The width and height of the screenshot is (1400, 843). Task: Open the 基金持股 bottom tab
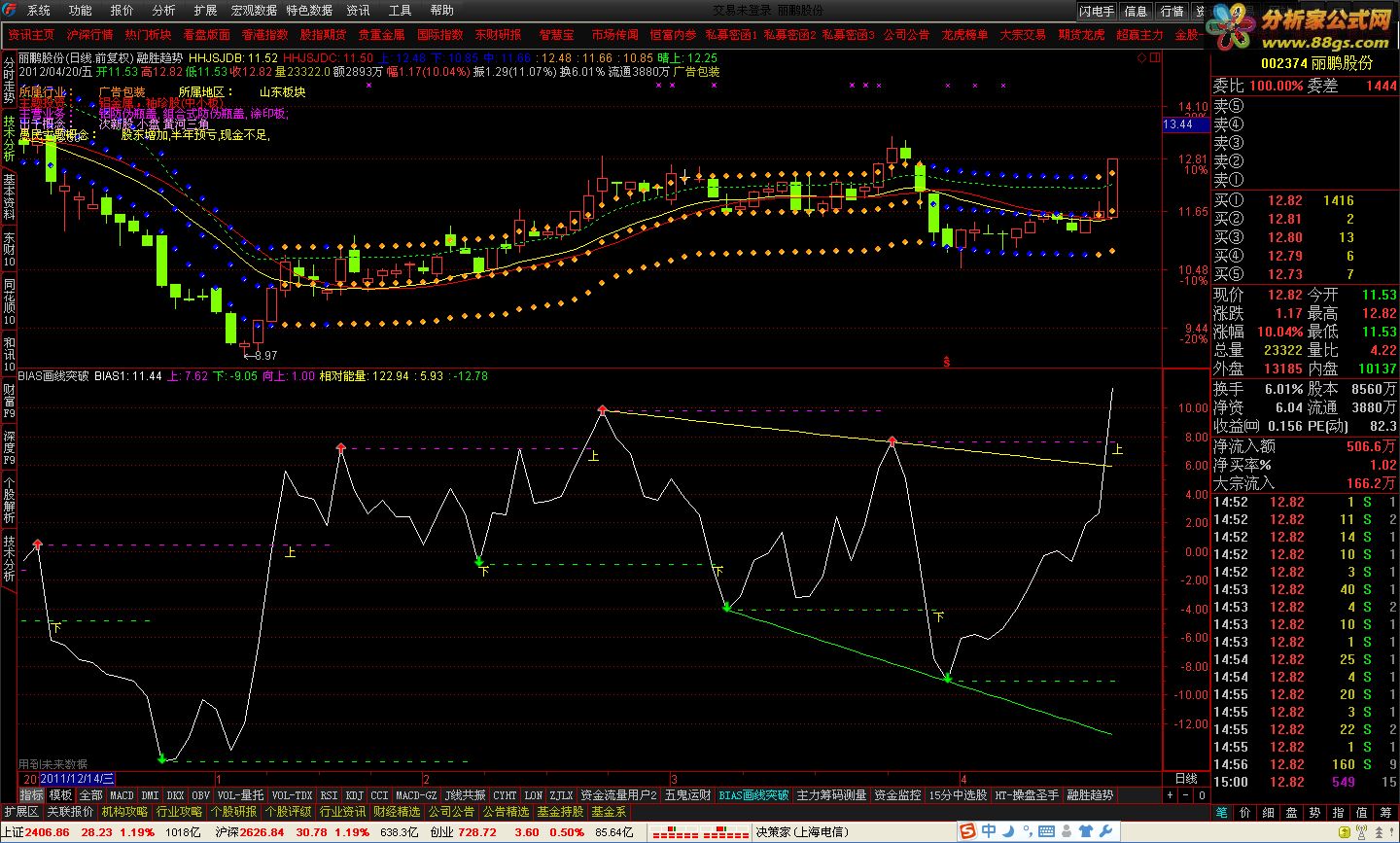pyautogui.click(x=561, y=811)
